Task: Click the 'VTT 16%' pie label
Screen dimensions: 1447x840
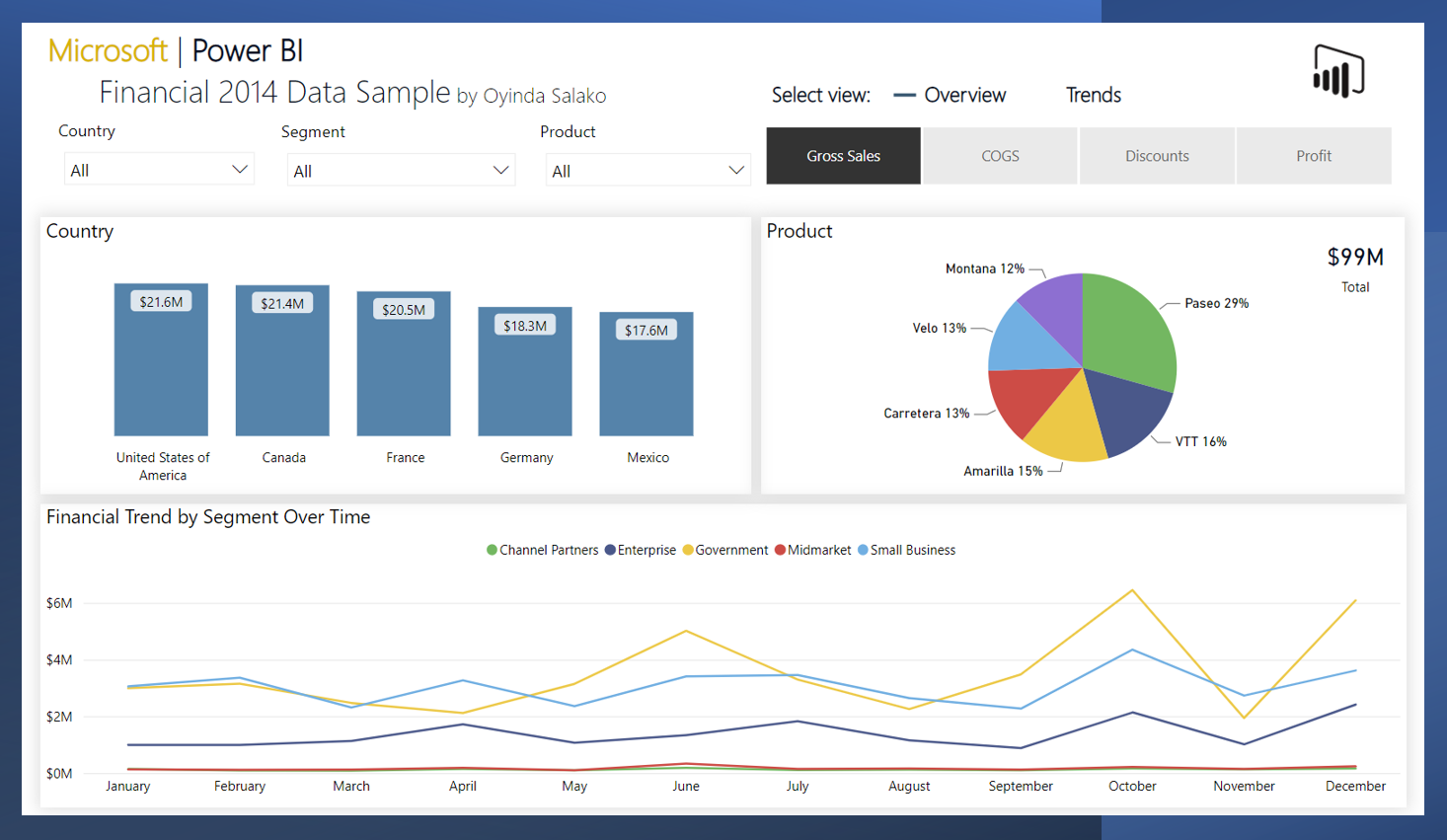Action: (x=1200, y=441)
